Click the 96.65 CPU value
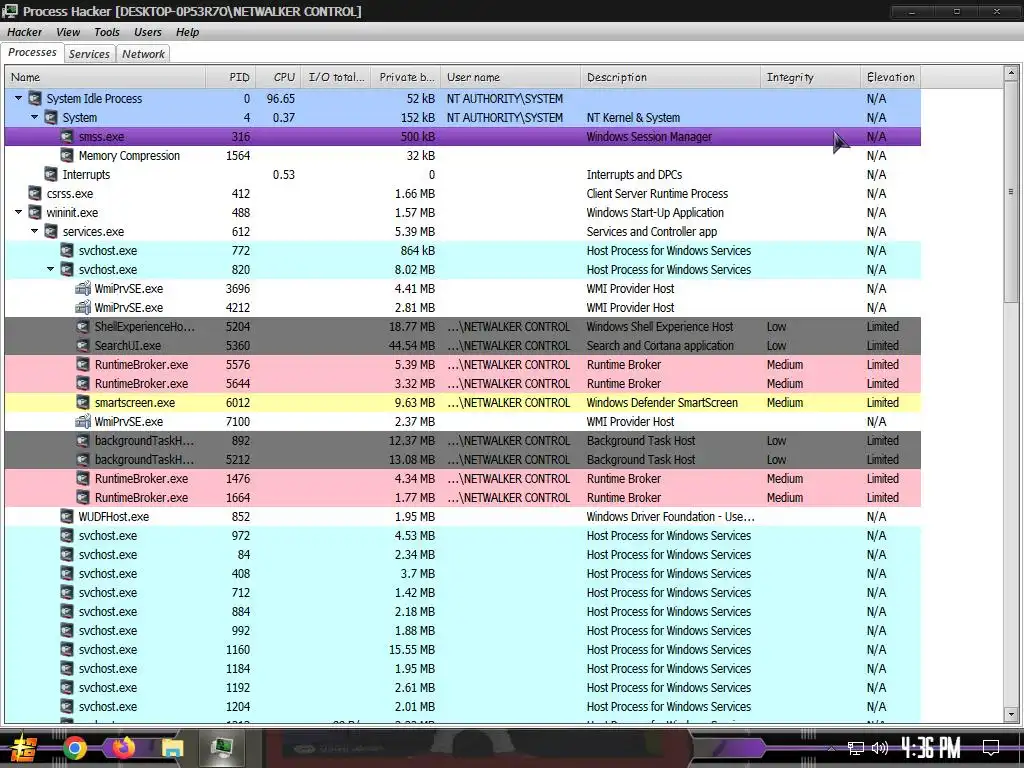 [281, 99]
